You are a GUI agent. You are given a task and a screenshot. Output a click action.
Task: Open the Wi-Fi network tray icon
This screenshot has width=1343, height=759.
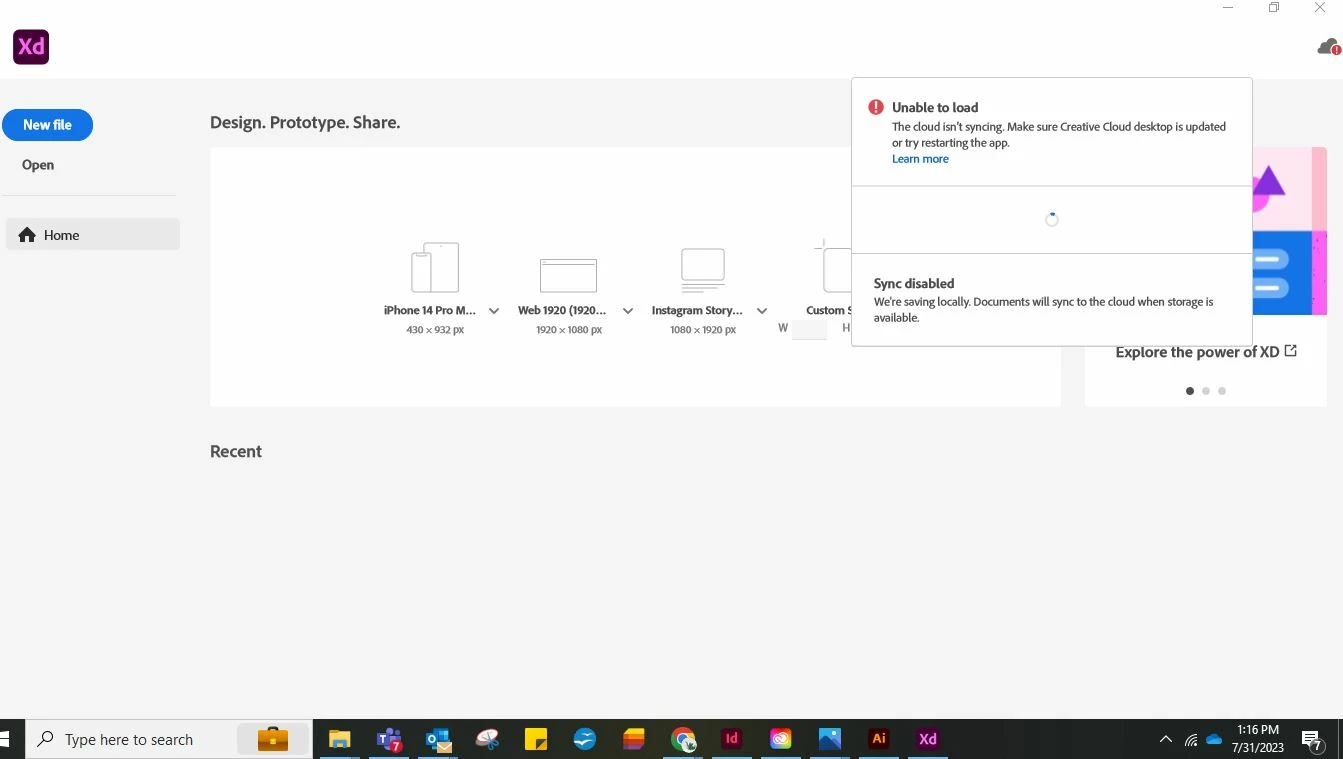point(1191,740)
